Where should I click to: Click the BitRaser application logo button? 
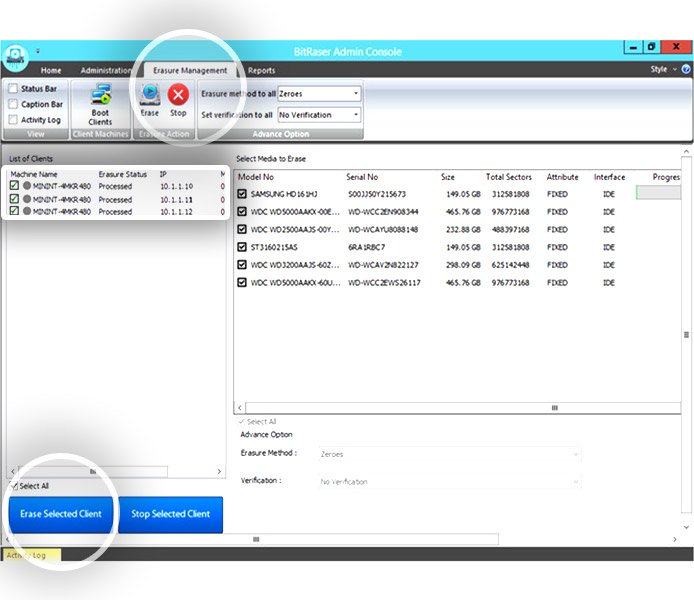pos(16,58)
